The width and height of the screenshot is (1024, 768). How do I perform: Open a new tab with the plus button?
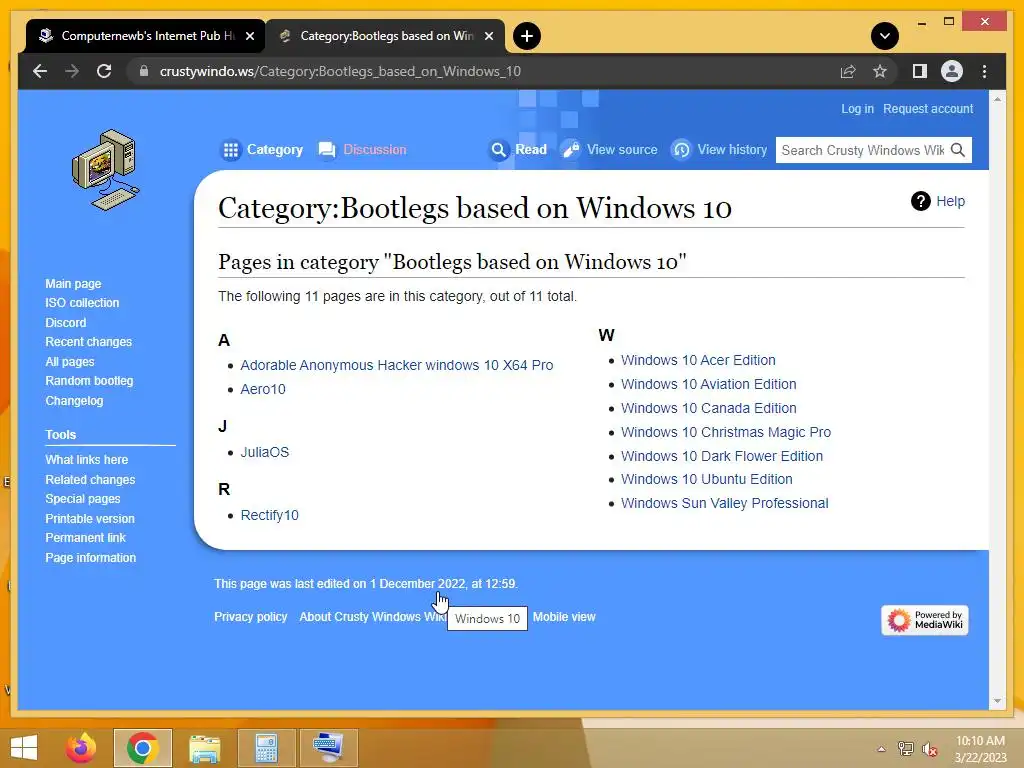point(526,36)
